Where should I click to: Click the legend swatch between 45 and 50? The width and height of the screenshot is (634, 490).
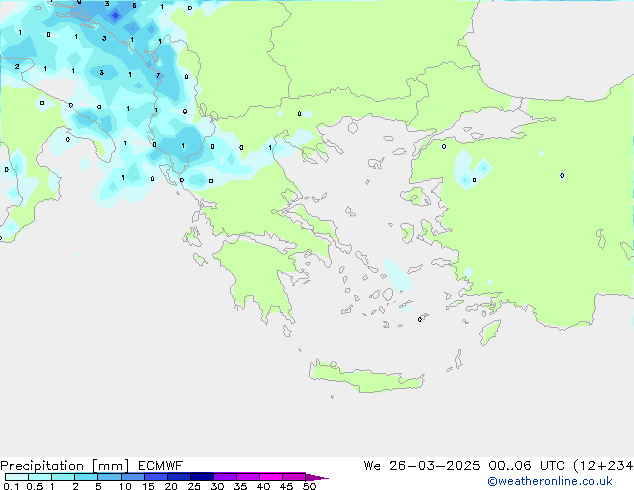pyautogui.click(x=294, y=477)
